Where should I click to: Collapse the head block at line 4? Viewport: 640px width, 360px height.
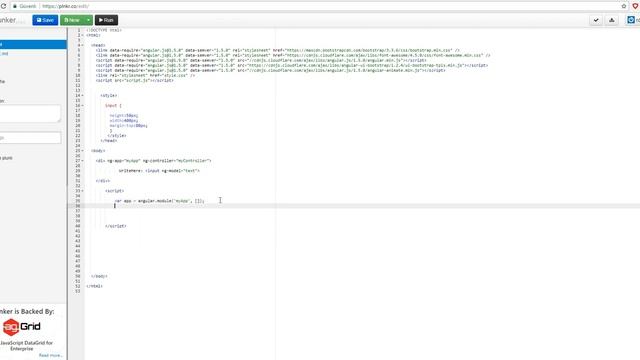[x=82, y=45]
